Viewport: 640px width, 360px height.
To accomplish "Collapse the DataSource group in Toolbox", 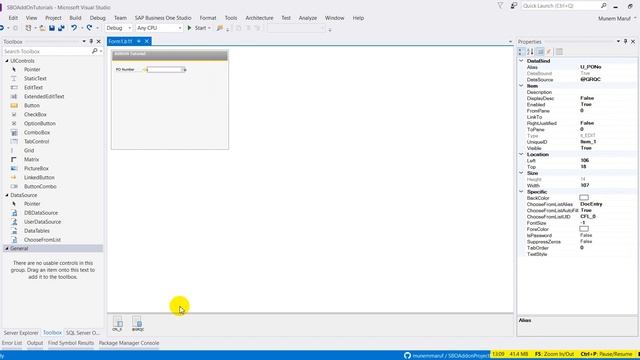I will click(7, 195).
